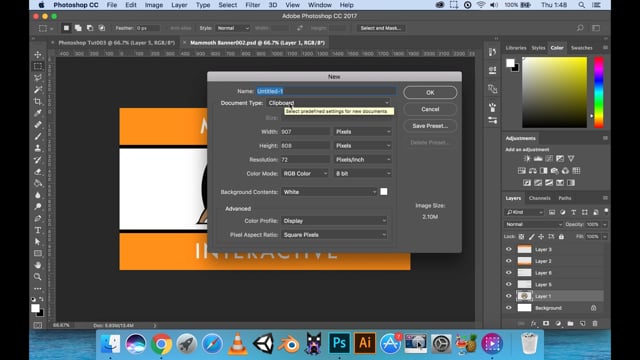The height and width of the screenshot is (360, 640).
Task: Open the Height units dropdown
Action: (363, 146)
